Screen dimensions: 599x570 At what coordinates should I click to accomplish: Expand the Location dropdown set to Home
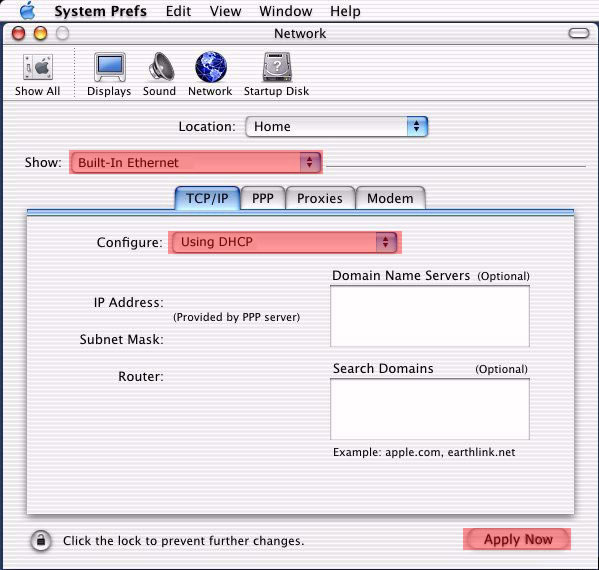click(x=337, y=126)
